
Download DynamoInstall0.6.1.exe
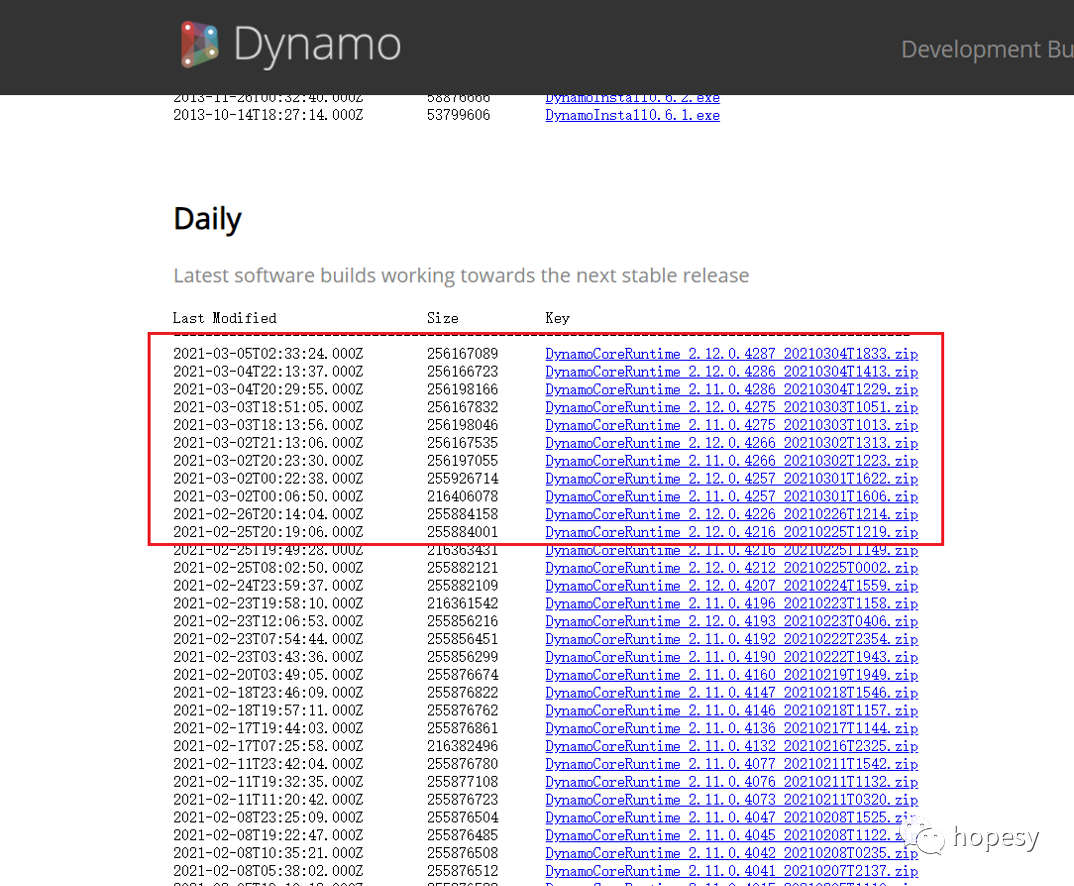coord(632,115)
